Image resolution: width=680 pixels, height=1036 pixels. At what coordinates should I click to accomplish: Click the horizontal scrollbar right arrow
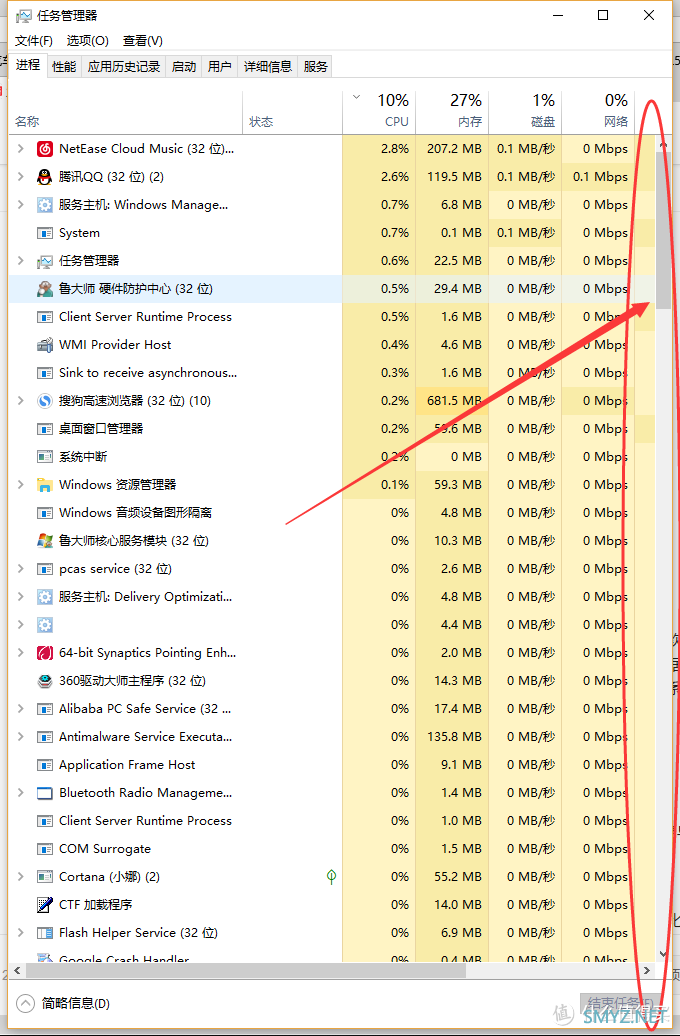click(647, 971)
